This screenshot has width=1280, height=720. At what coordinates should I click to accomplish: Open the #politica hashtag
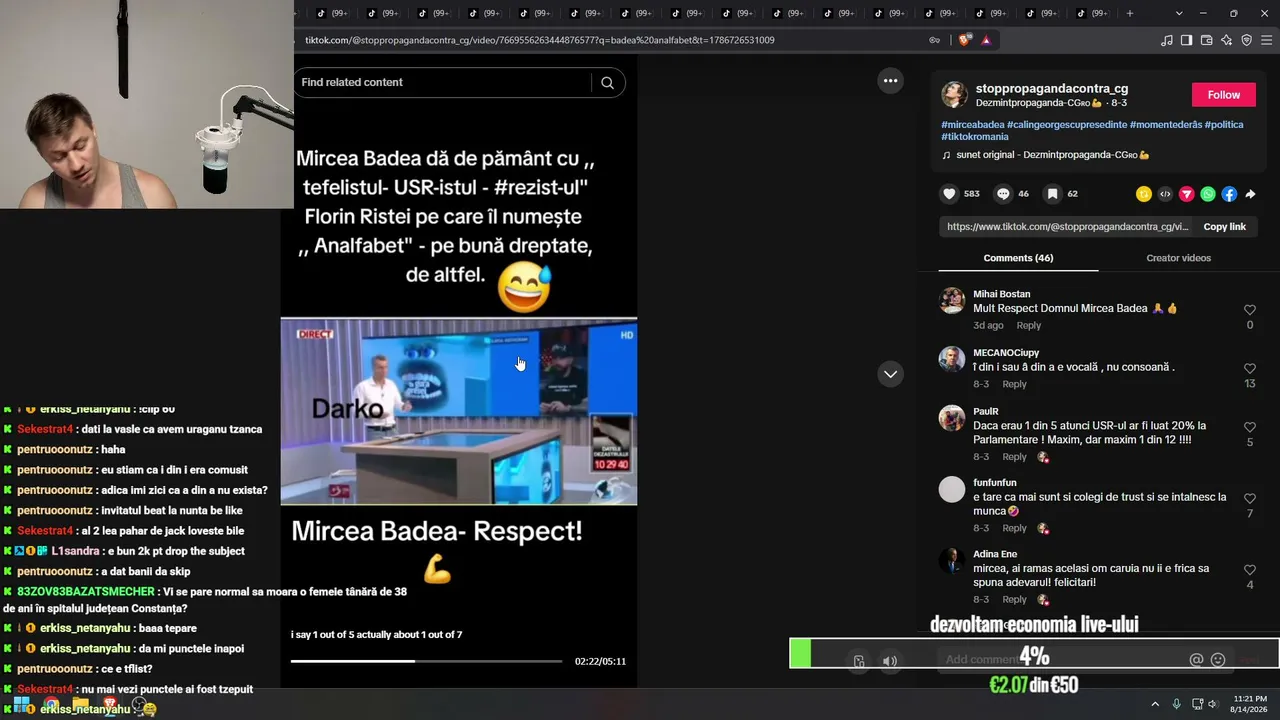point(1224,125)
